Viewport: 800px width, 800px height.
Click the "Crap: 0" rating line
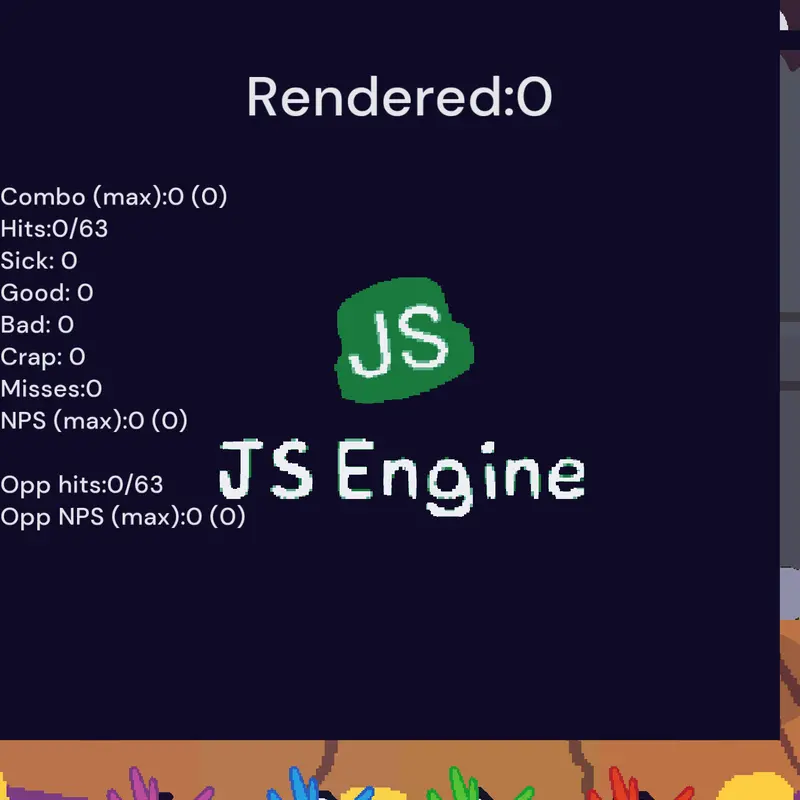42,357
